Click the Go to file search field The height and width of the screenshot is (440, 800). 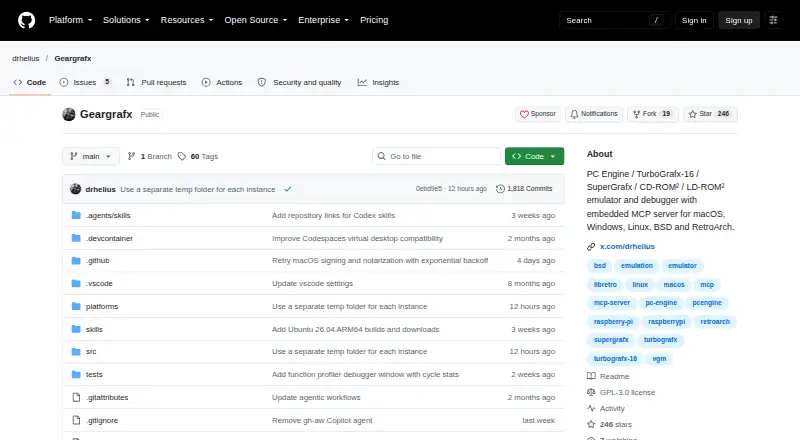[x=437, y=156]
